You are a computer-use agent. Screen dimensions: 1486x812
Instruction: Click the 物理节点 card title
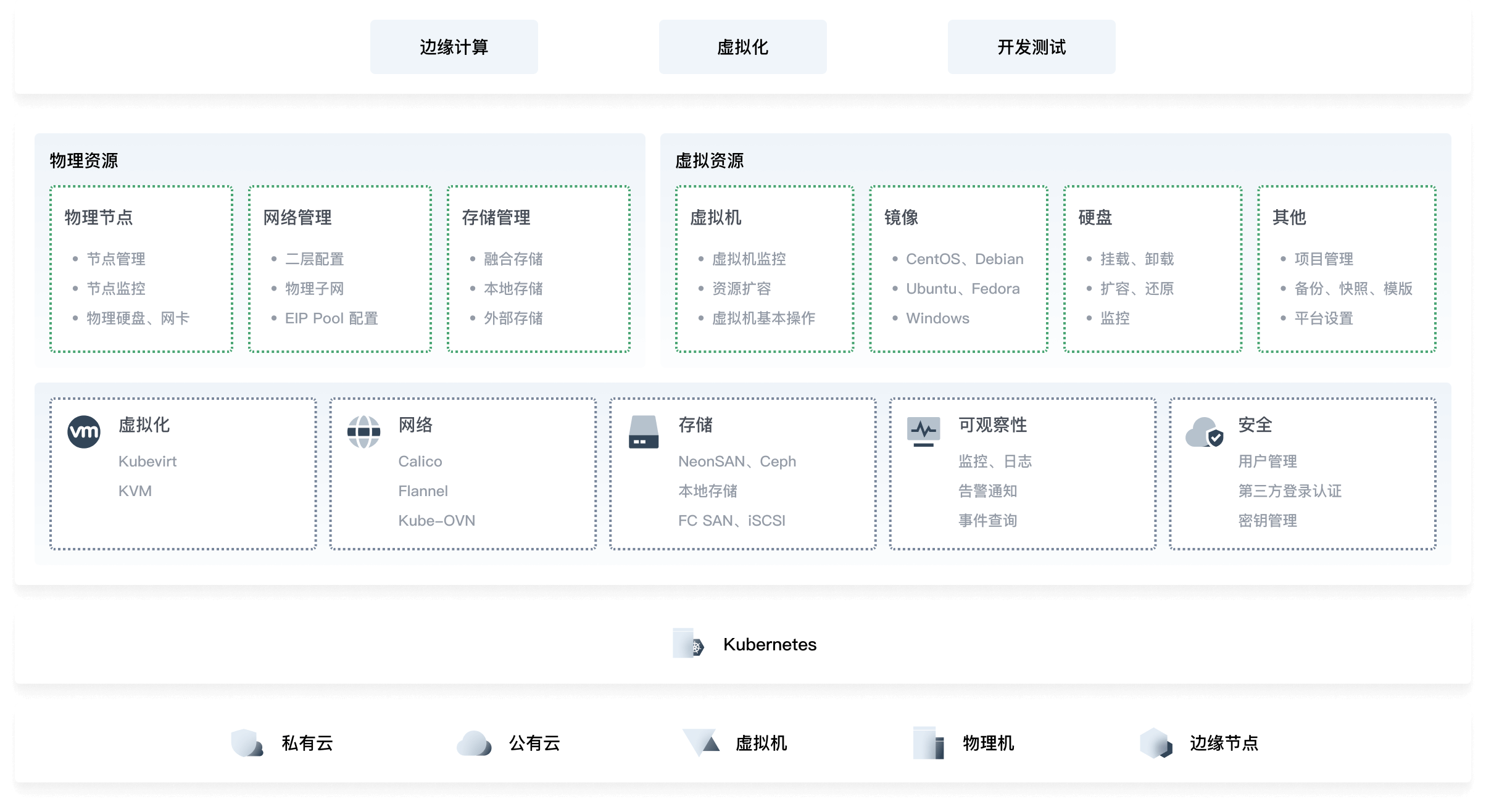pos(99,217)
